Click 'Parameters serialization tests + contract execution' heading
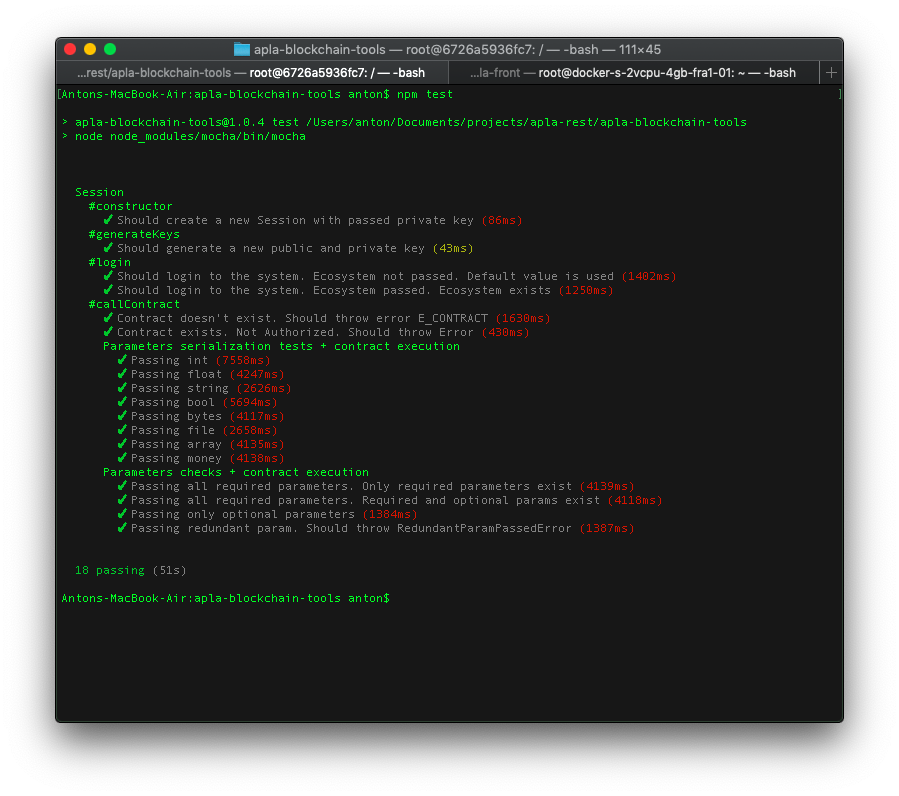The height and width of the screenshot is (796, 899). click(281, 346)
